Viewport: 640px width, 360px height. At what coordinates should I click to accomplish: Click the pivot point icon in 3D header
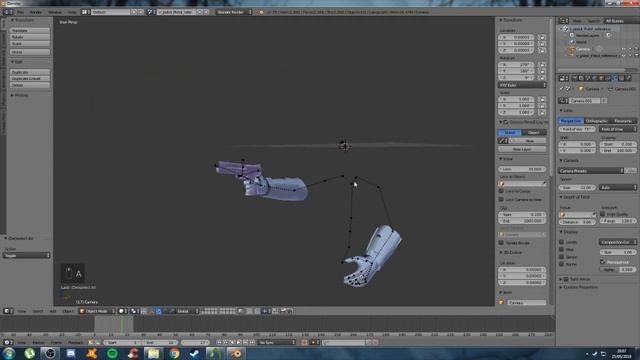click(x=135, y=311)
